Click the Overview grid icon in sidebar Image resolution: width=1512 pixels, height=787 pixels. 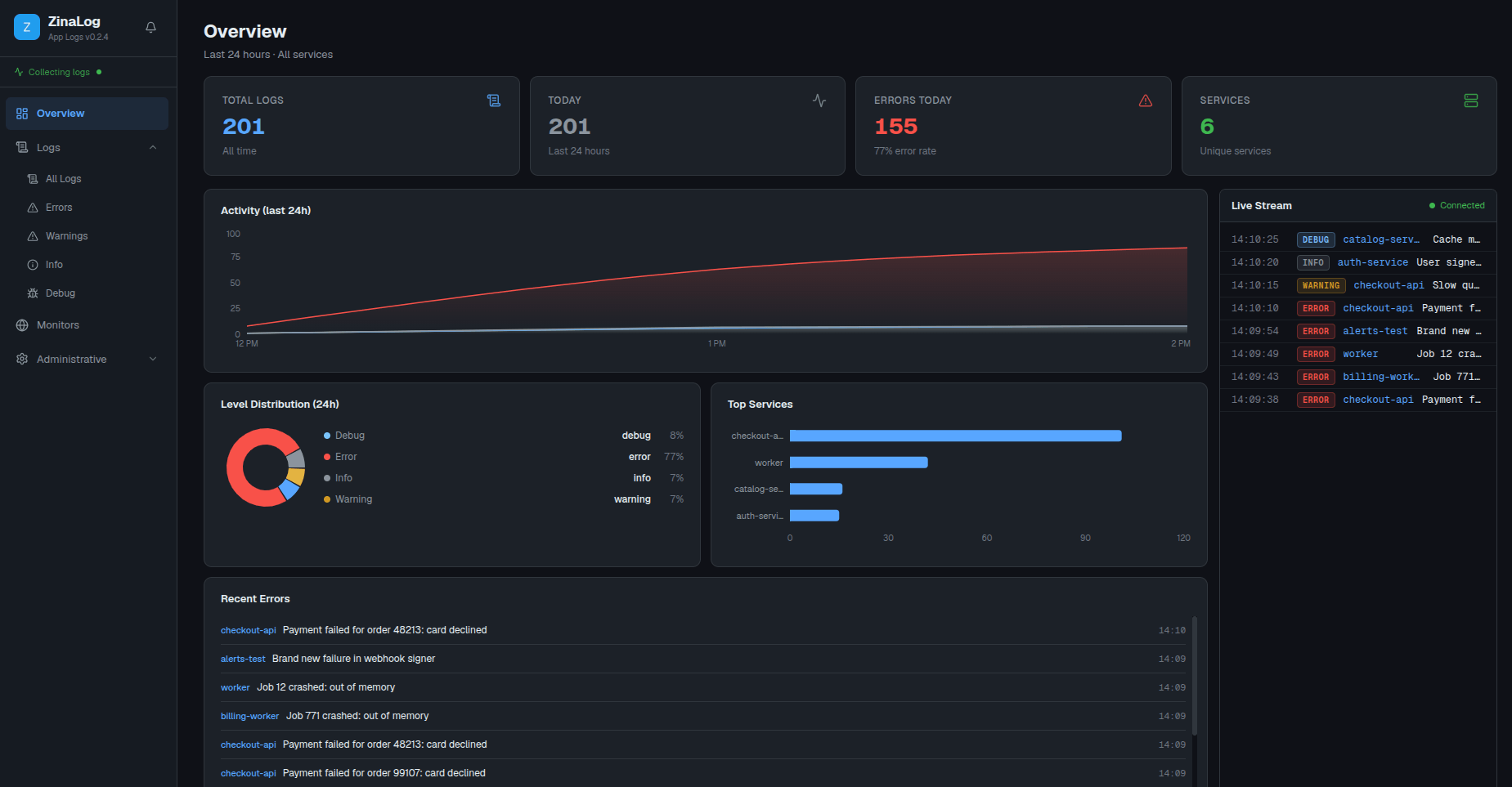pos(22,114)
